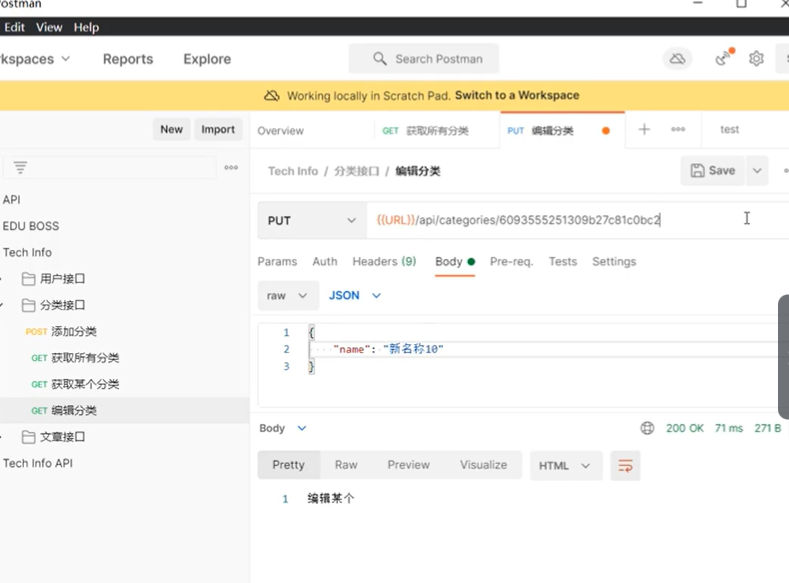Click the 文章接口 folder icon
This screenshot has height=583, width=789.
(28, 437)
